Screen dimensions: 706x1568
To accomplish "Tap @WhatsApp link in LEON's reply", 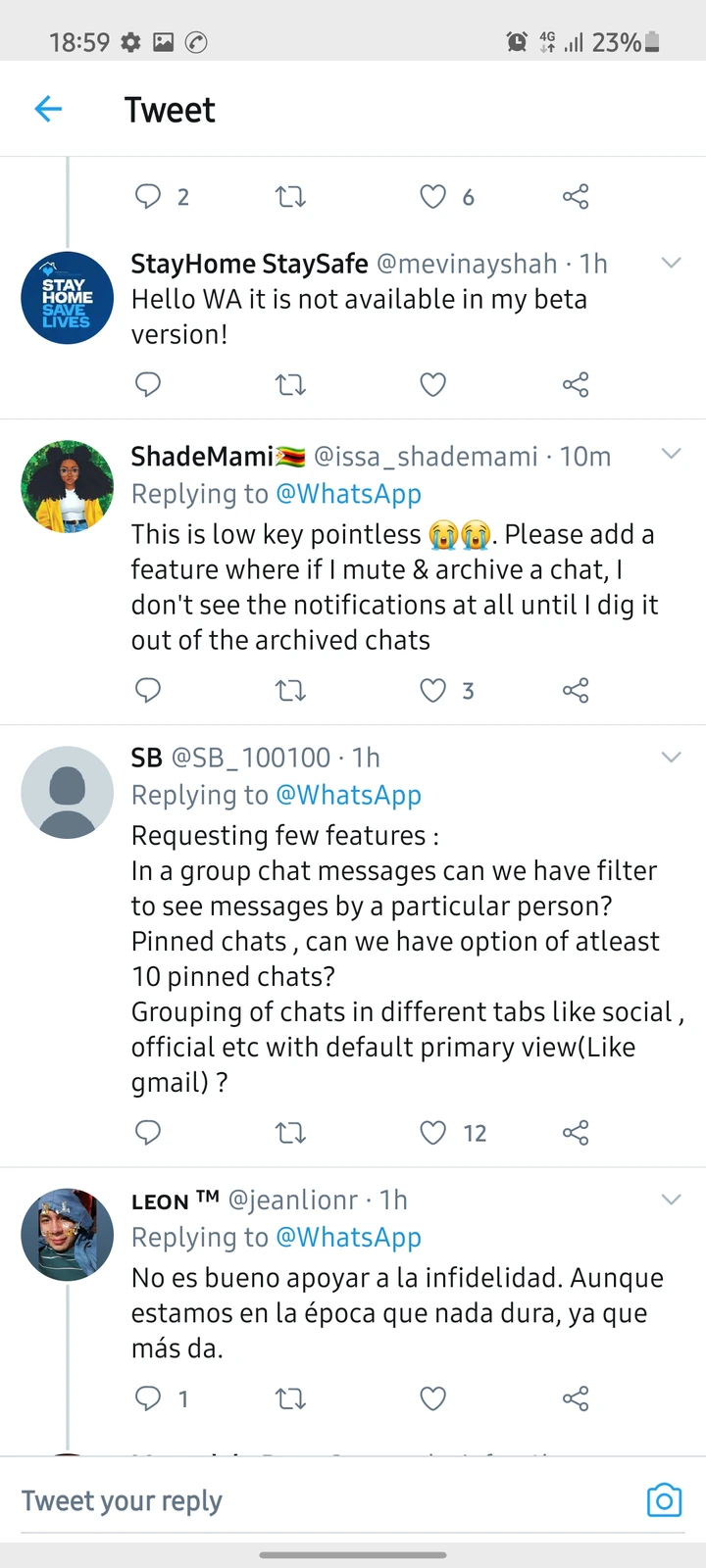I will coord(348,1238).
